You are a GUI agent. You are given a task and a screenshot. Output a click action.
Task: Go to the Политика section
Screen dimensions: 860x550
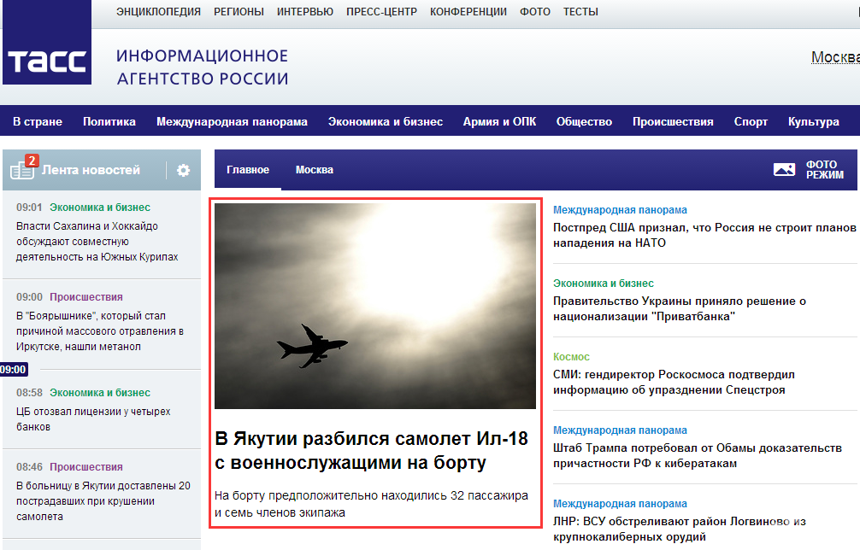(x=109, y=122)
